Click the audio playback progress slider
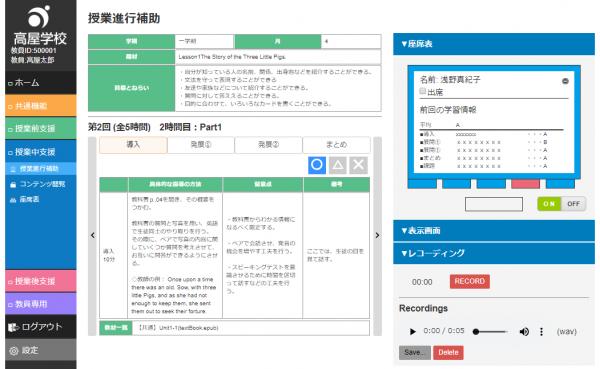 coord(491,331)
